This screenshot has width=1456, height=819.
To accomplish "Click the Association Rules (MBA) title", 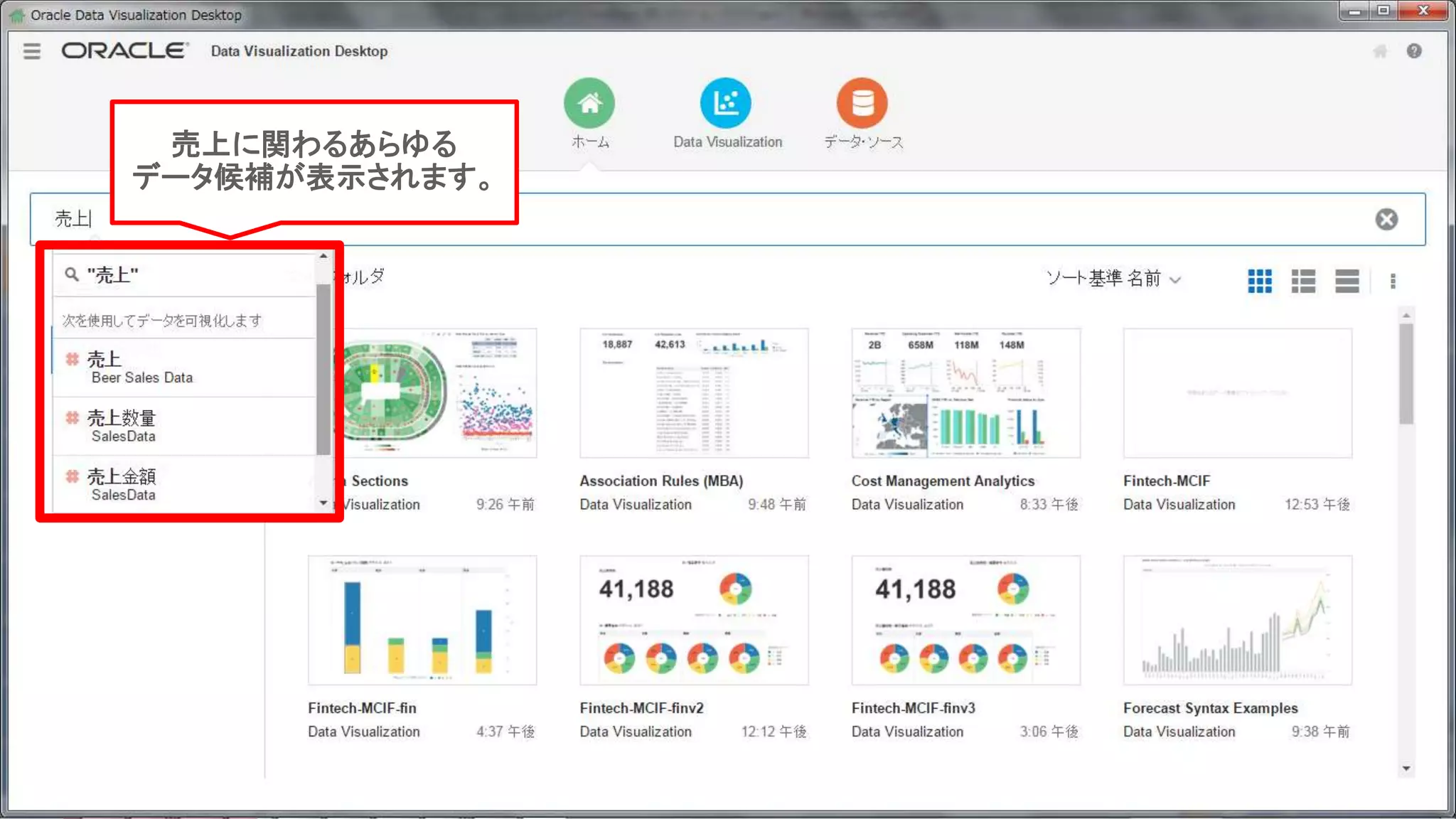I will point(661,481).
